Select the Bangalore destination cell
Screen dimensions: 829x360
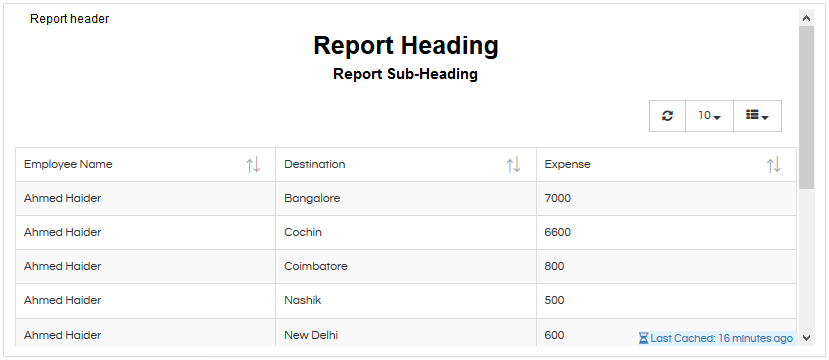tap(406, 199)
